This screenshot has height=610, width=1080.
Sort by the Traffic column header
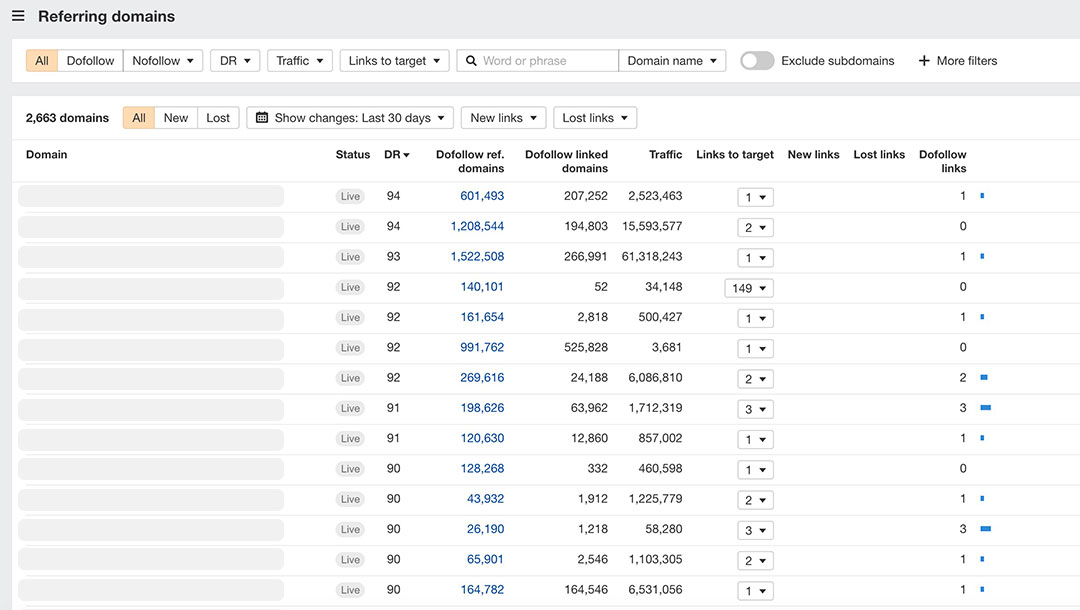665,155
